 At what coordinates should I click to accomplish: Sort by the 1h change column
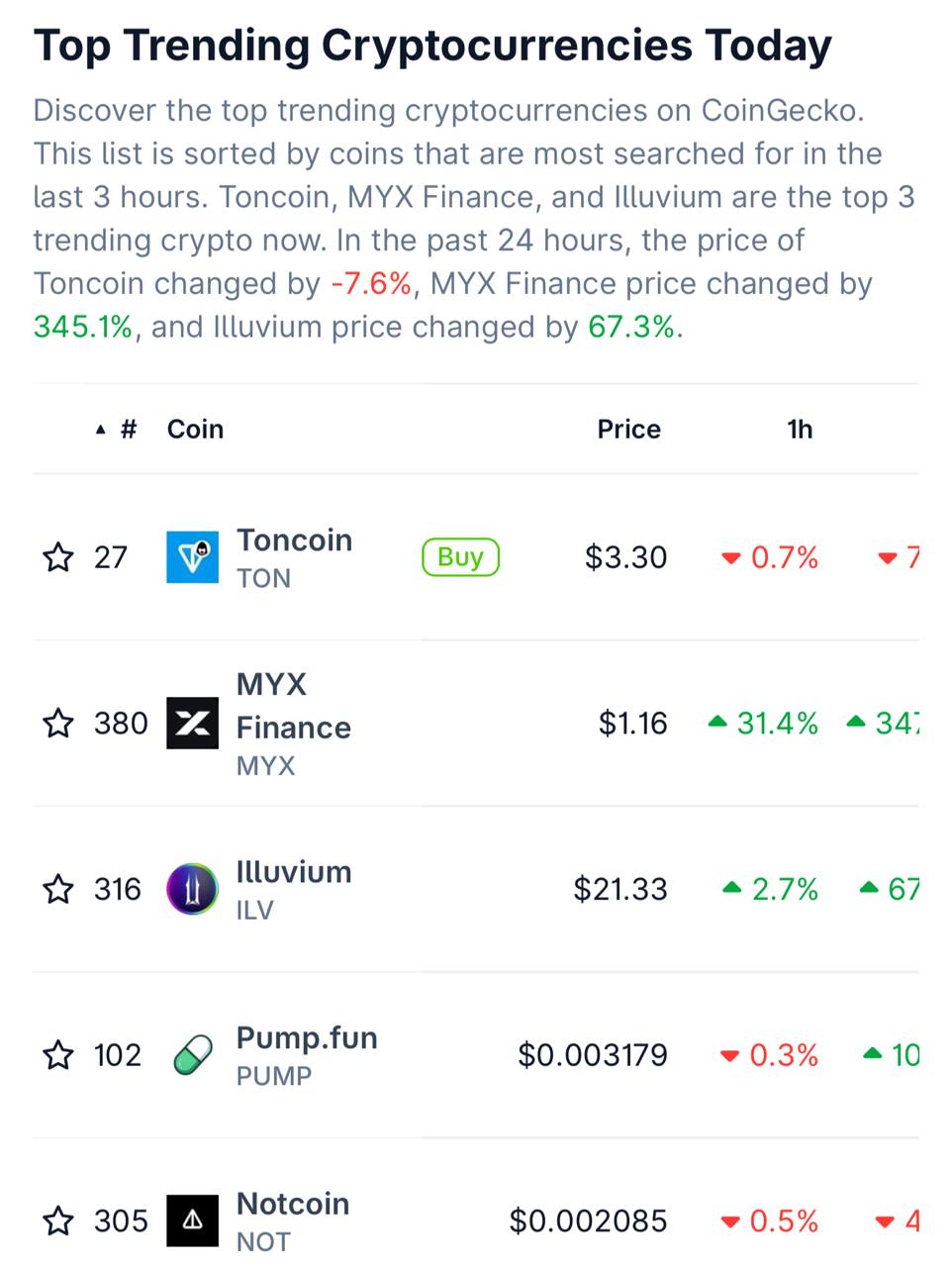coord(800,430)
